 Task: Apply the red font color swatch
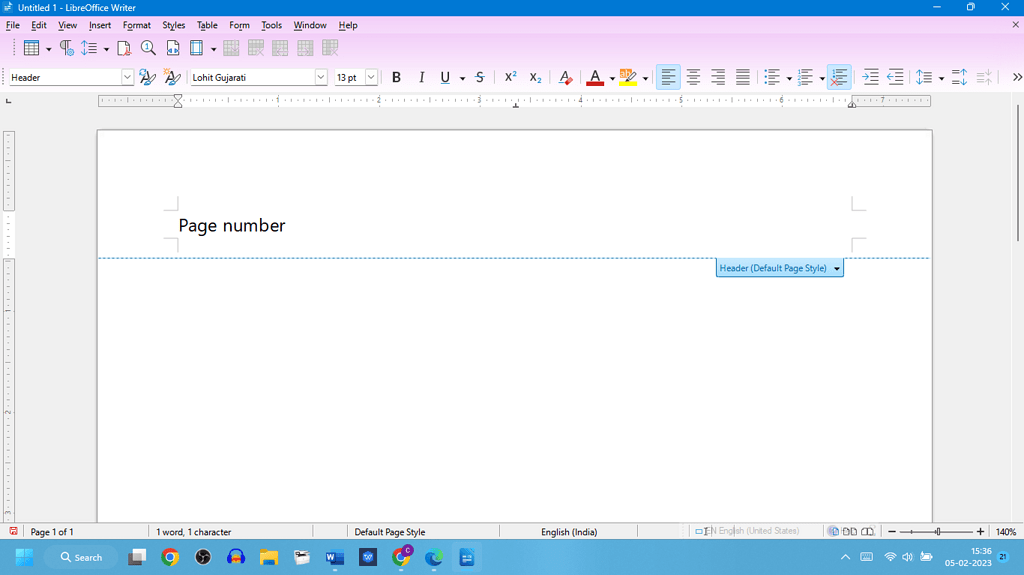[x=595, y=77]
